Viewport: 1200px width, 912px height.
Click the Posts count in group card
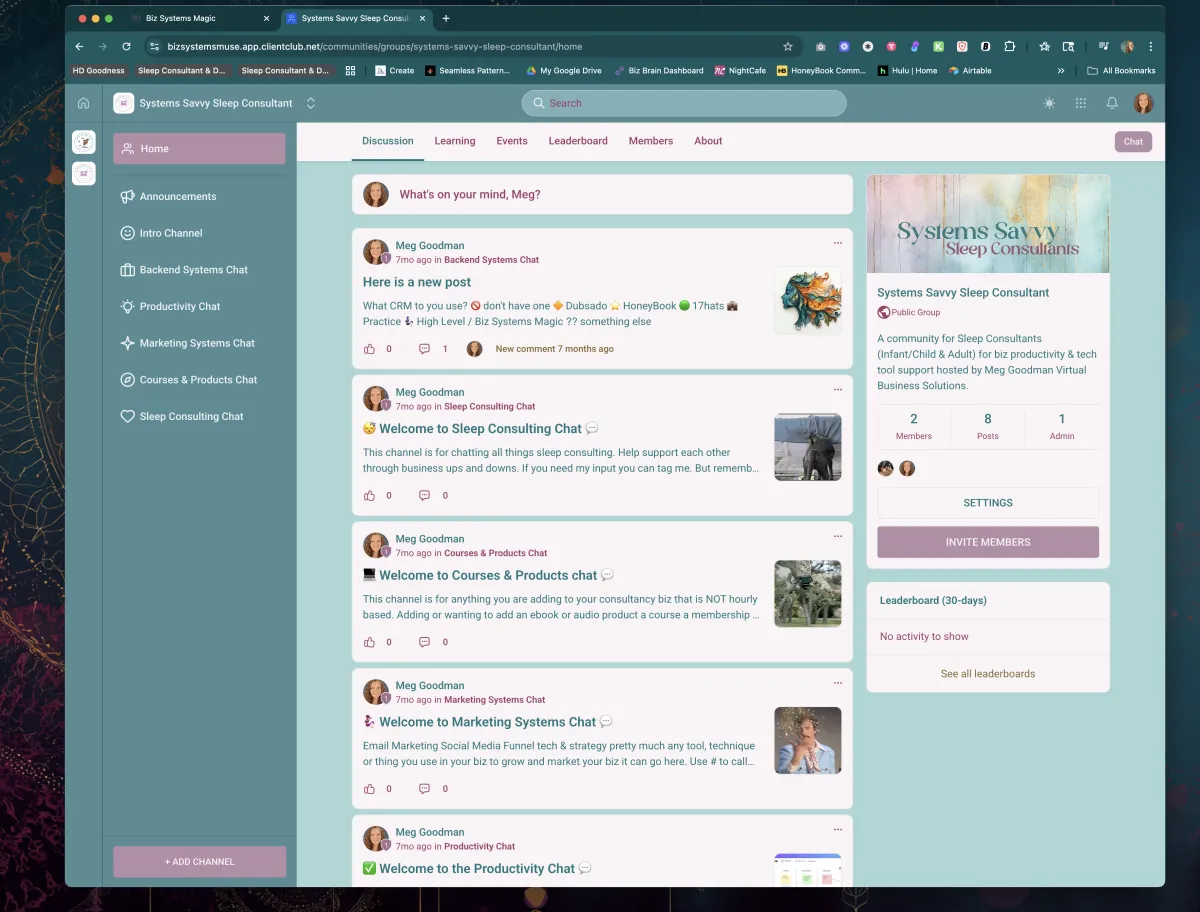click(x=988, y=426)
